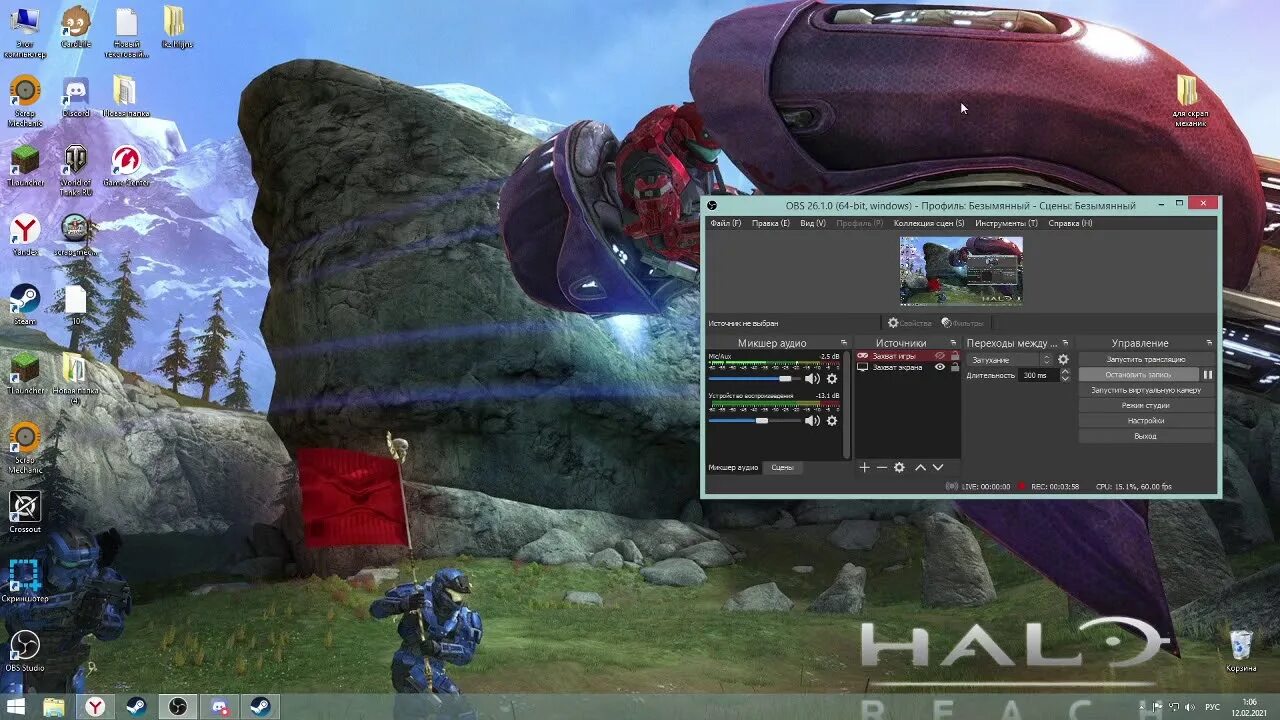Open CardLife desktop shortcut
The width and height of the screenshot is (1280, 720).
(76, 27)
